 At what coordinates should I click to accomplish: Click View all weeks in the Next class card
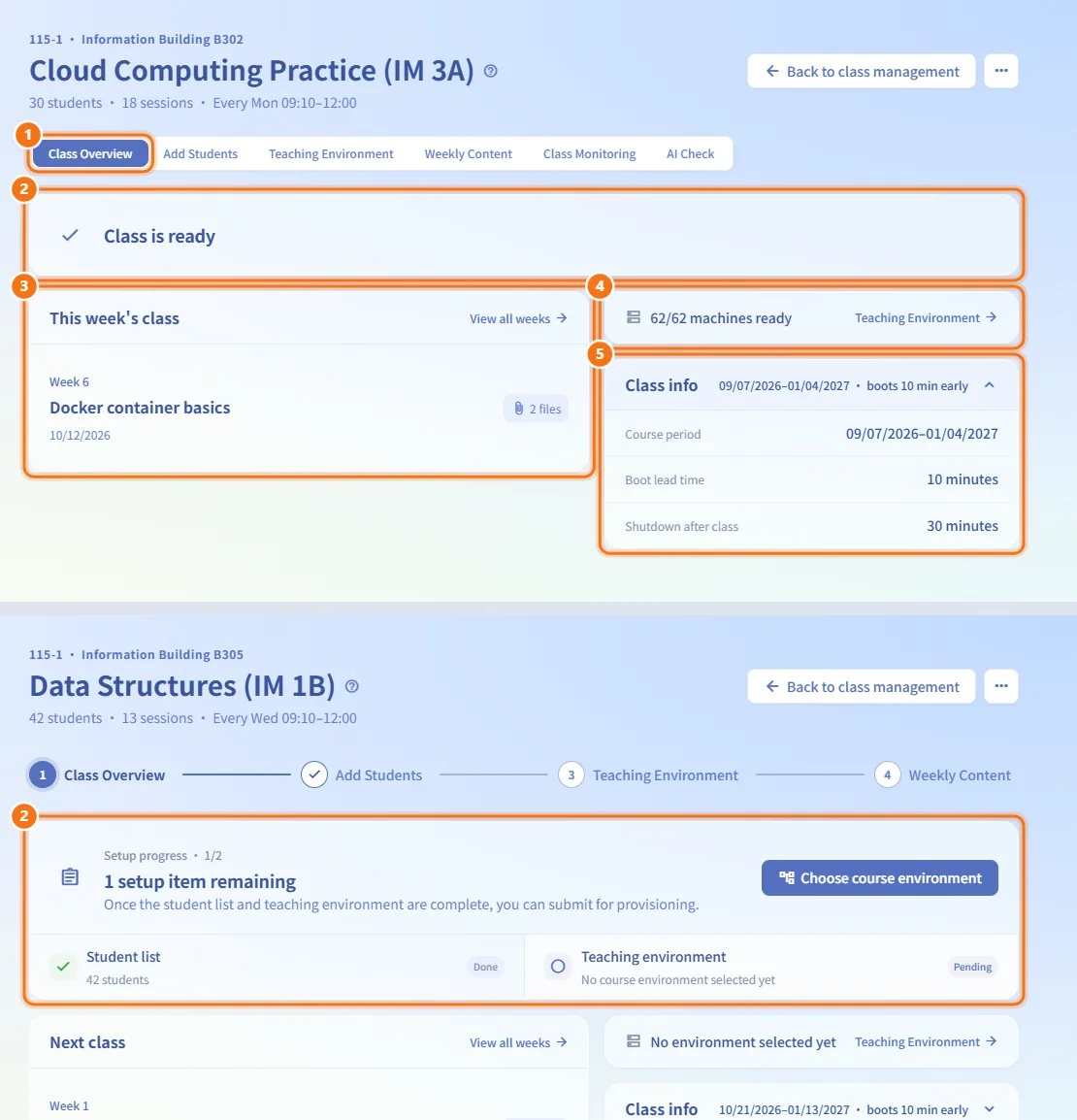coord(518,1043)
